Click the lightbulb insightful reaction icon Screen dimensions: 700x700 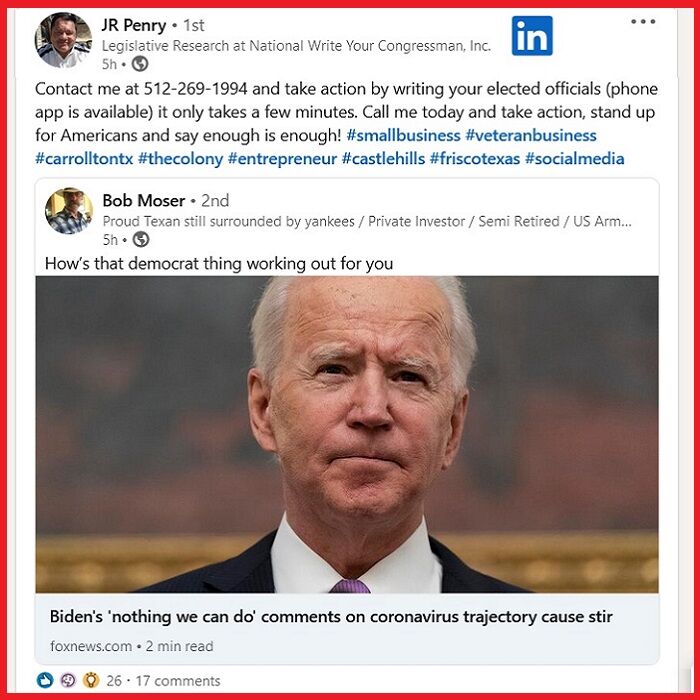coord(91,680)
